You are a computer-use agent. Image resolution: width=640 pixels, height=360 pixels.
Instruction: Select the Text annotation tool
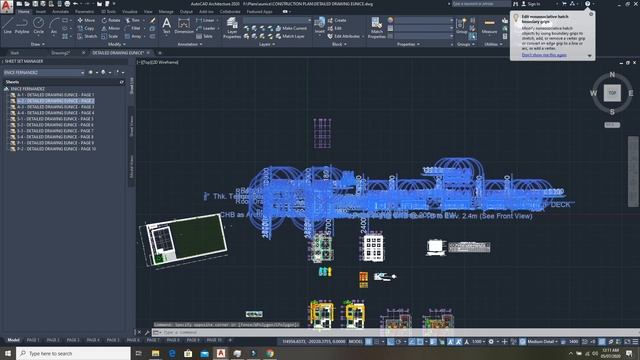[167, 25]
